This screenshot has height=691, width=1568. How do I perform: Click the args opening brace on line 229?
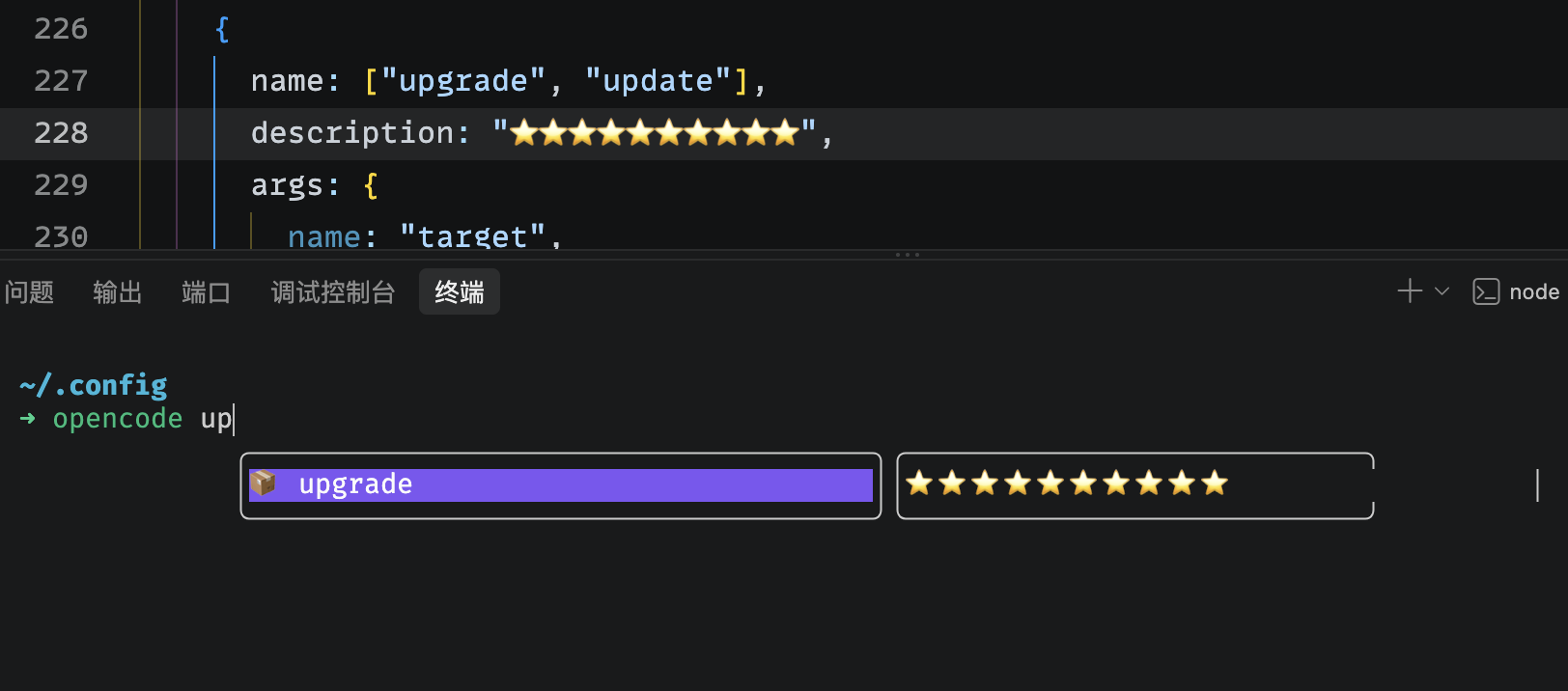click(x=371, y=185)
